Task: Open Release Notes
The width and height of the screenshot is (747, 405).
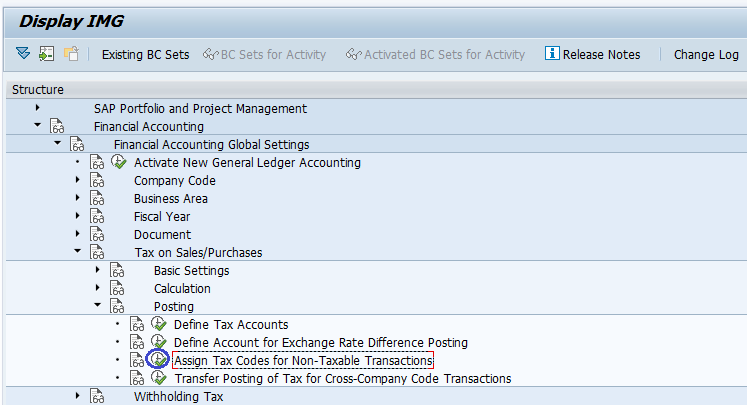Action: [x=601, y=55]
